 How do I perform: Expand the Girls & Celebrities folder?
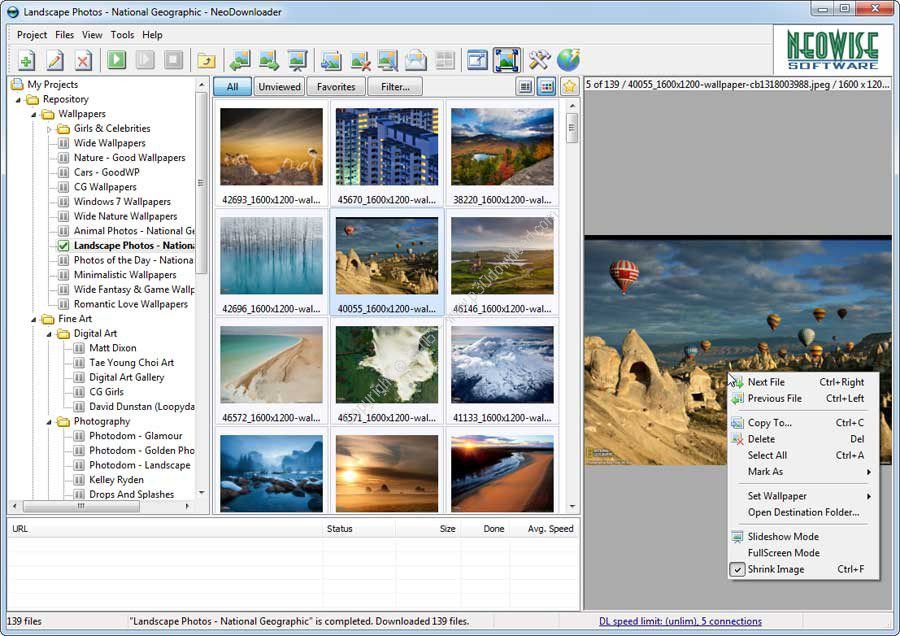[49, 129]
